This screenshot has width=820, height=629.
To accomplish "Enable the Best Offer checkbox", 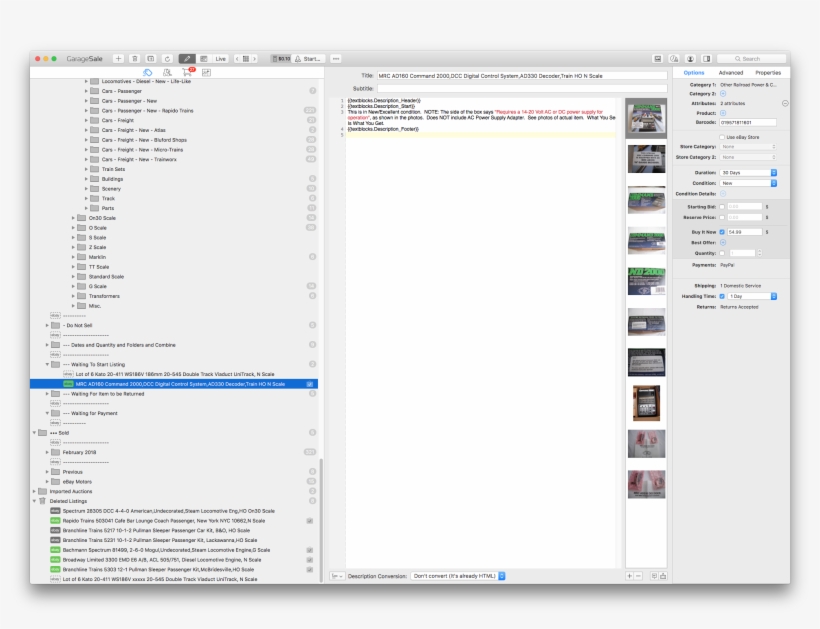I will point(722,242).
